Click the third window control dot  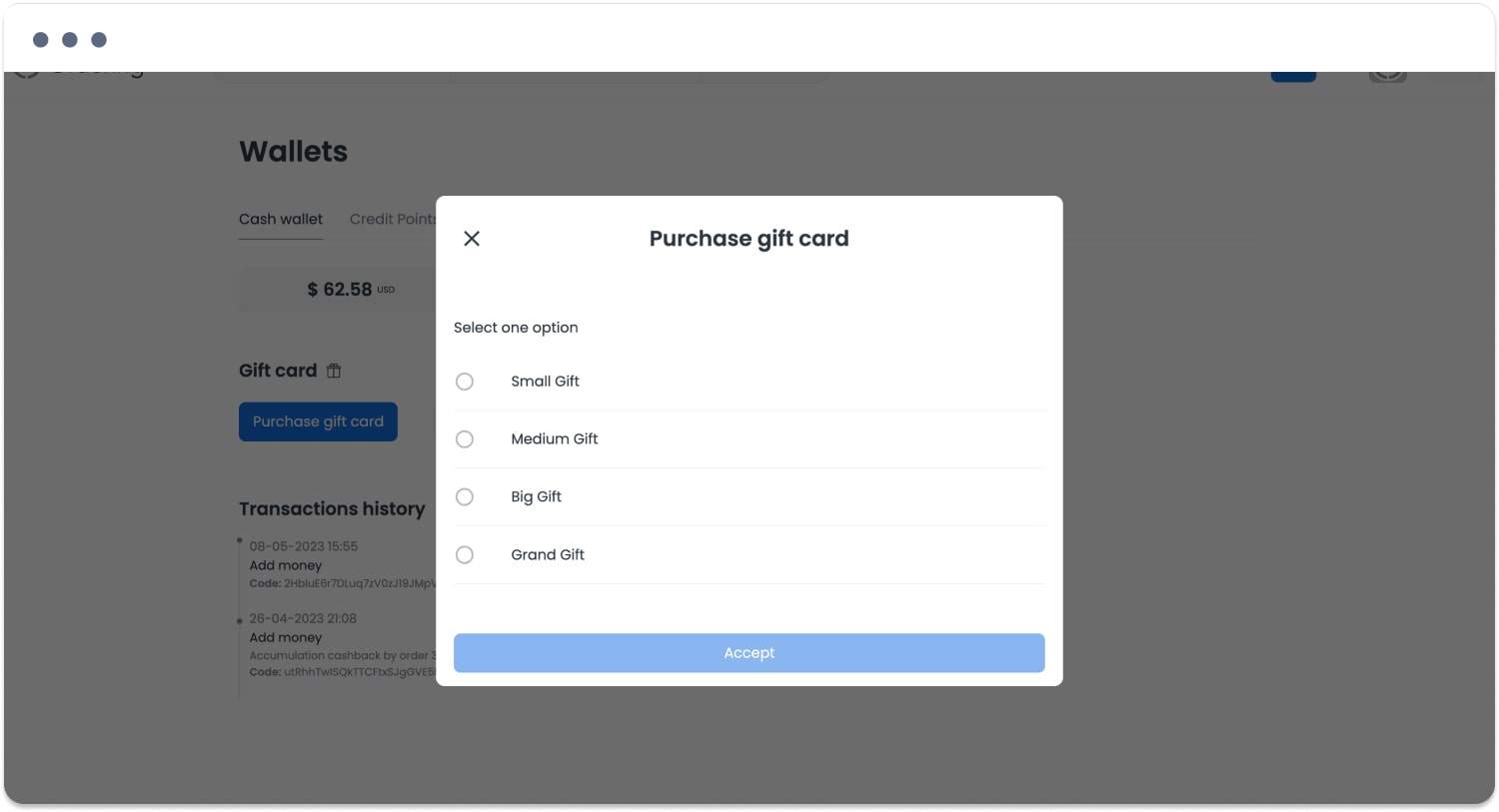click(x=99, y=40)
